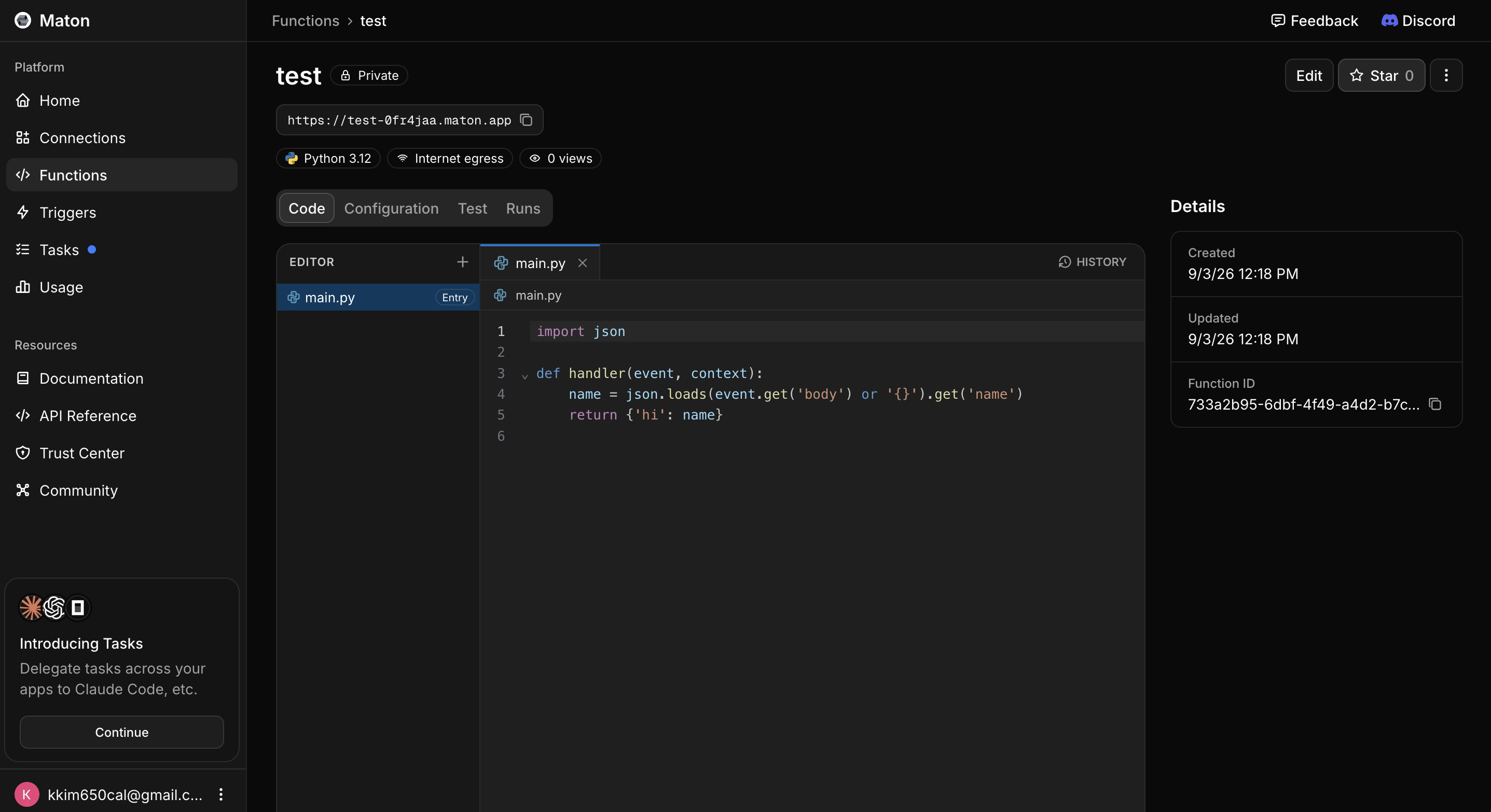This screenshot has height=812, width=1491.
Task: Click the Function ID value text
Action: (x=1304, y=404)
